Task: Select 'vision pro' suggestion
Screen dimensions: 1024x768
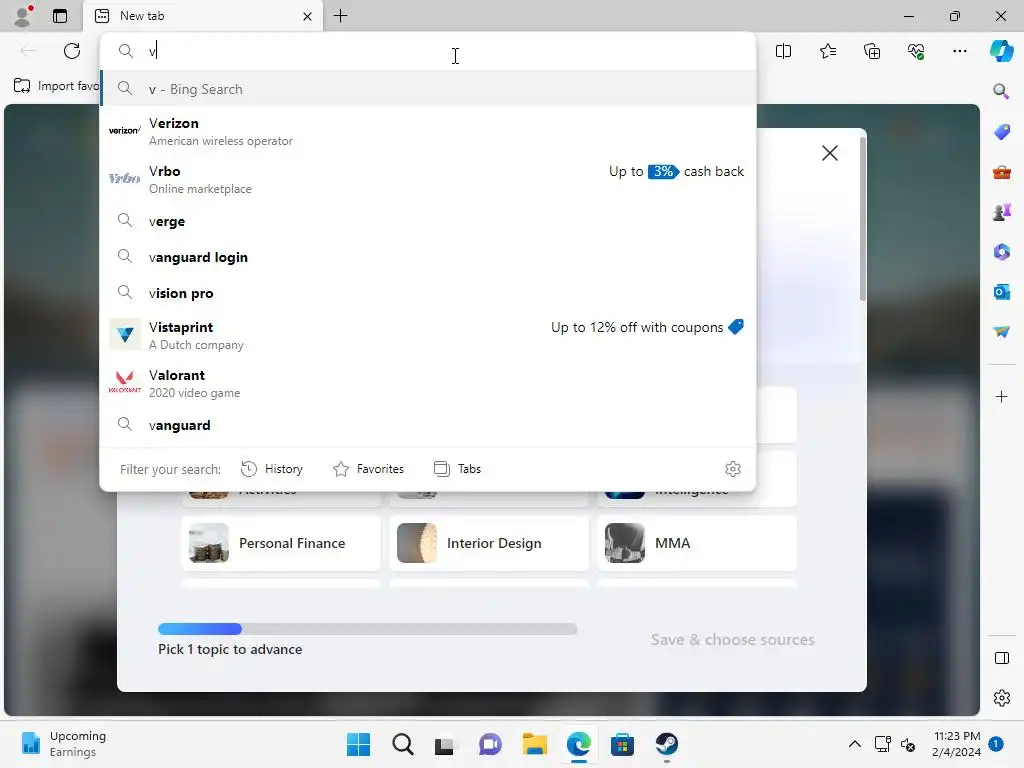Action: pos(428,293)
